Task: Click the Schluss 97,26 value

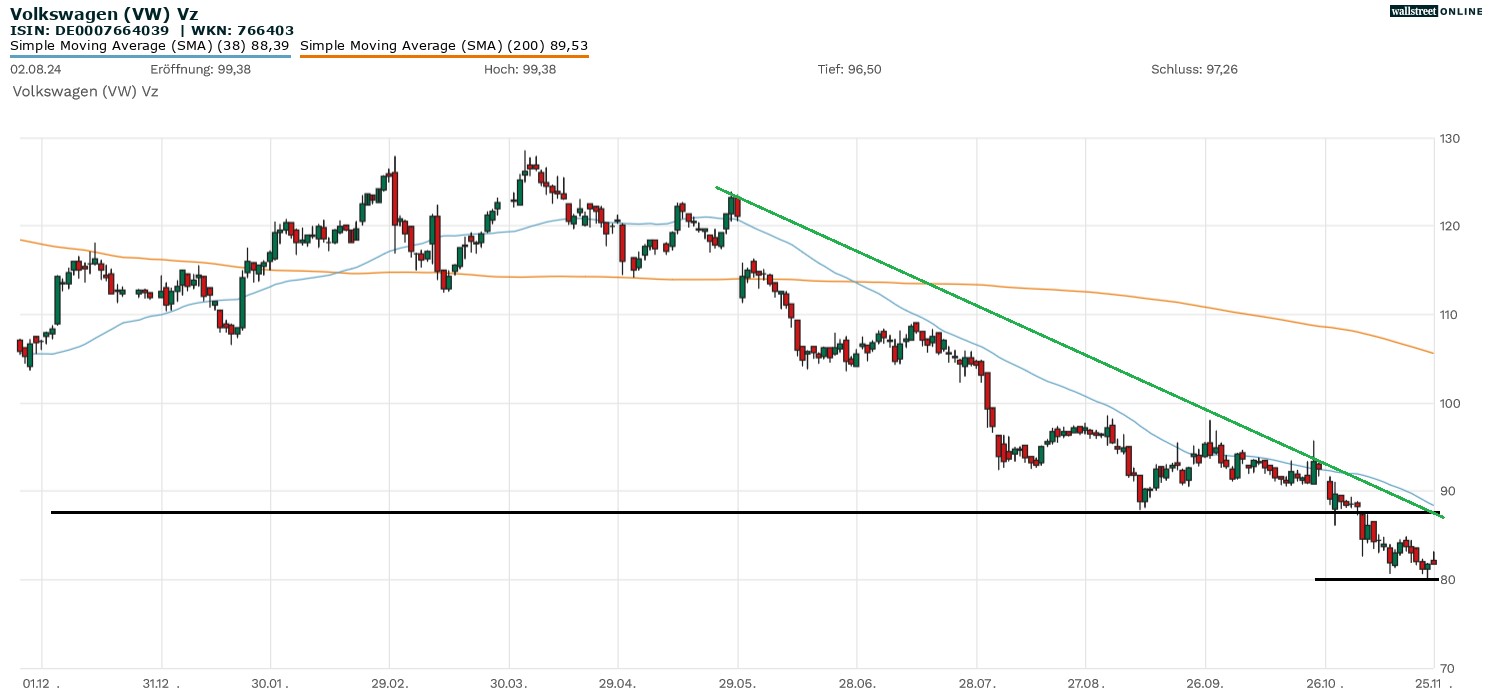Action: click(1194, 69)
